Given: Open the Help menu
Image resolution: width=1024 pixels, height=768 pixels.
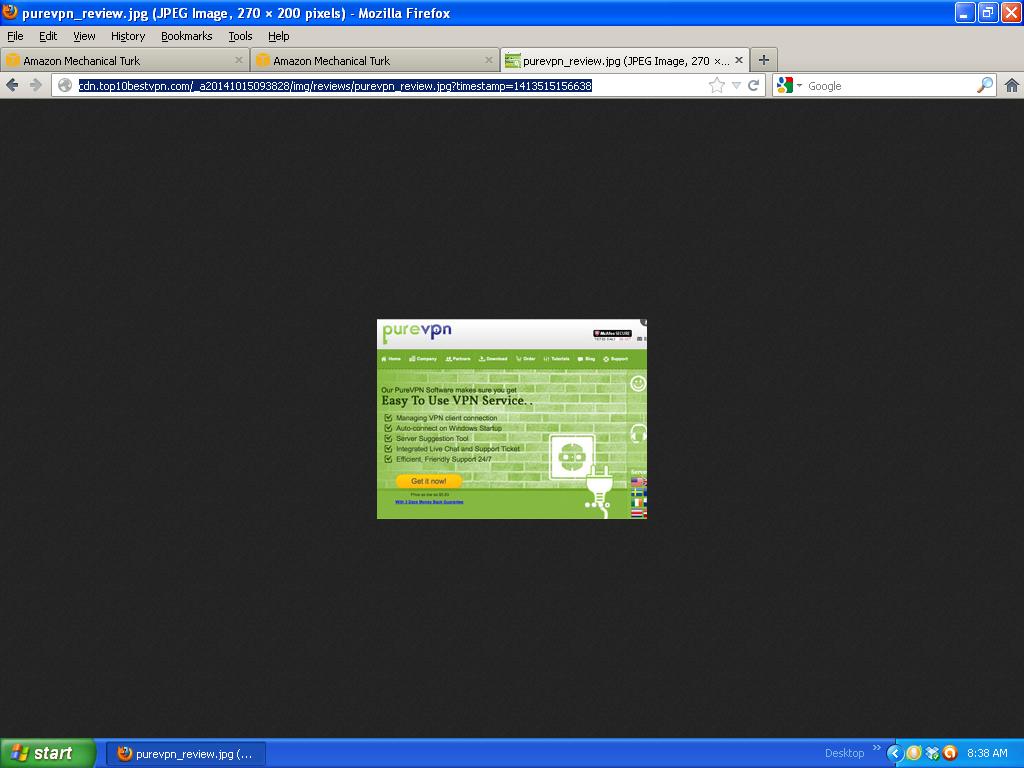Looking at the screenshot, I should [278, 36].
